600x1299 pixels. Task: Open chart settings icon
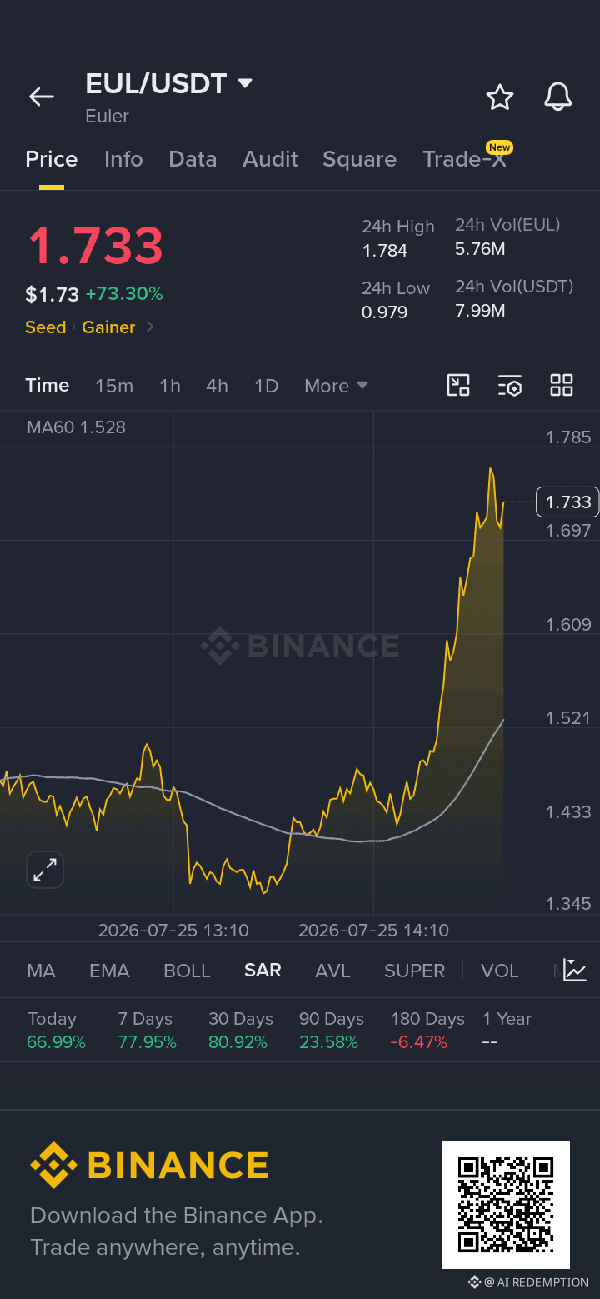pos(510,385)
